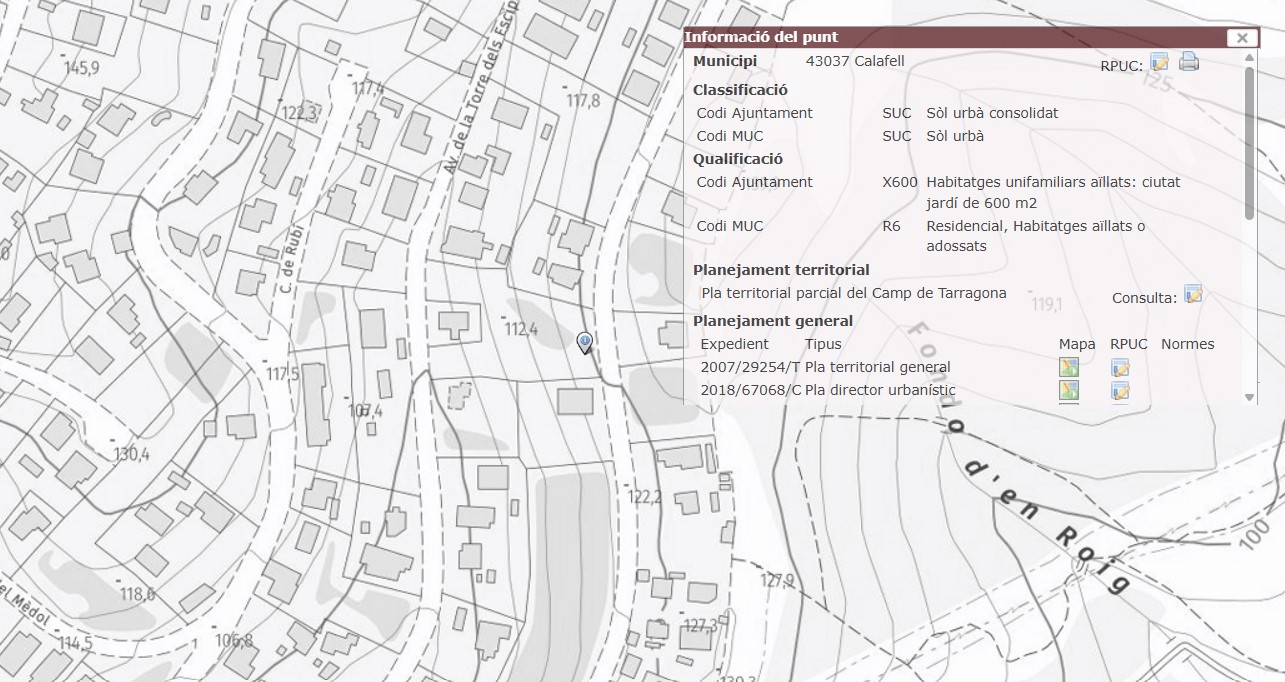Click the 'R6' MUC qualification code

[x=891, y=226]
